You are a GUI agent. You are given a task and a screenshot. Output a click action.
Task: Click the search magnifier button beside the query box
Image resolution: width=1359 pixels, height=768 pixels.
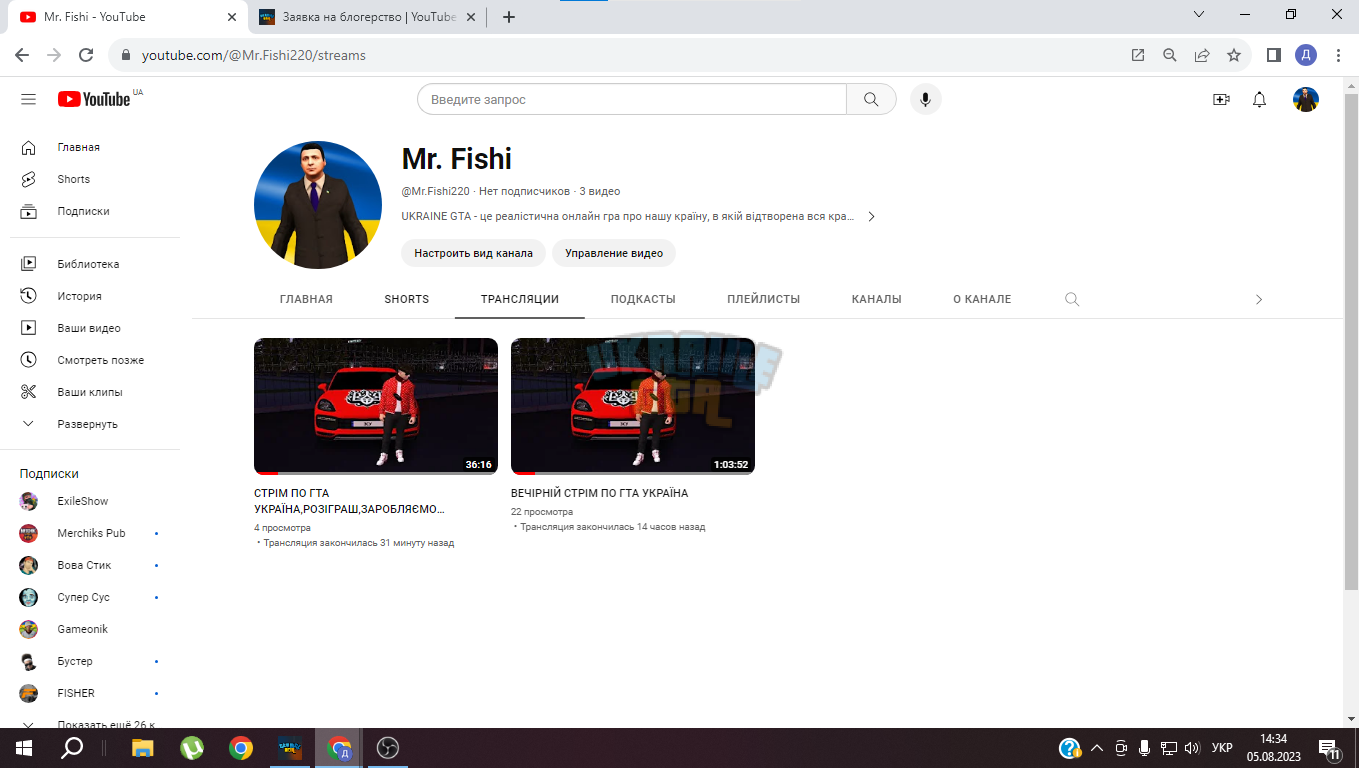click(x=871, y=99)
